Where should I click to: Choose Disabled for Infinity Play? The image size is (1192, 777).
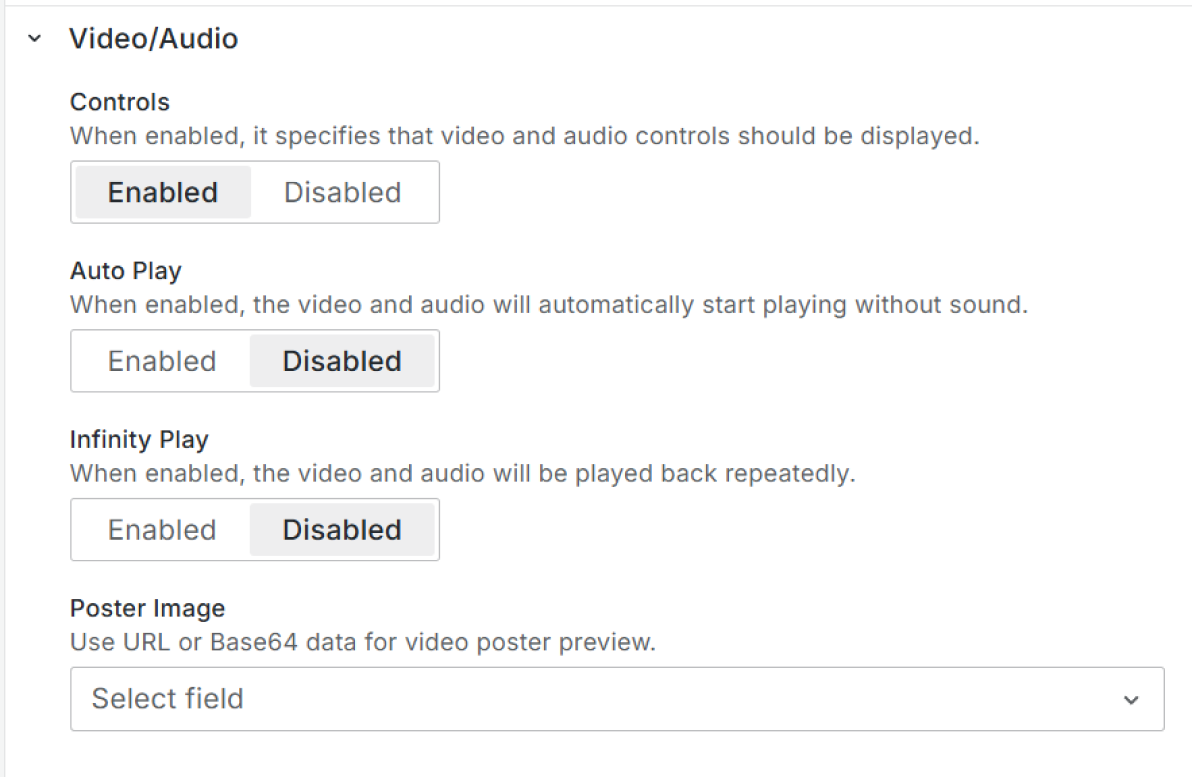pos(342,530)
